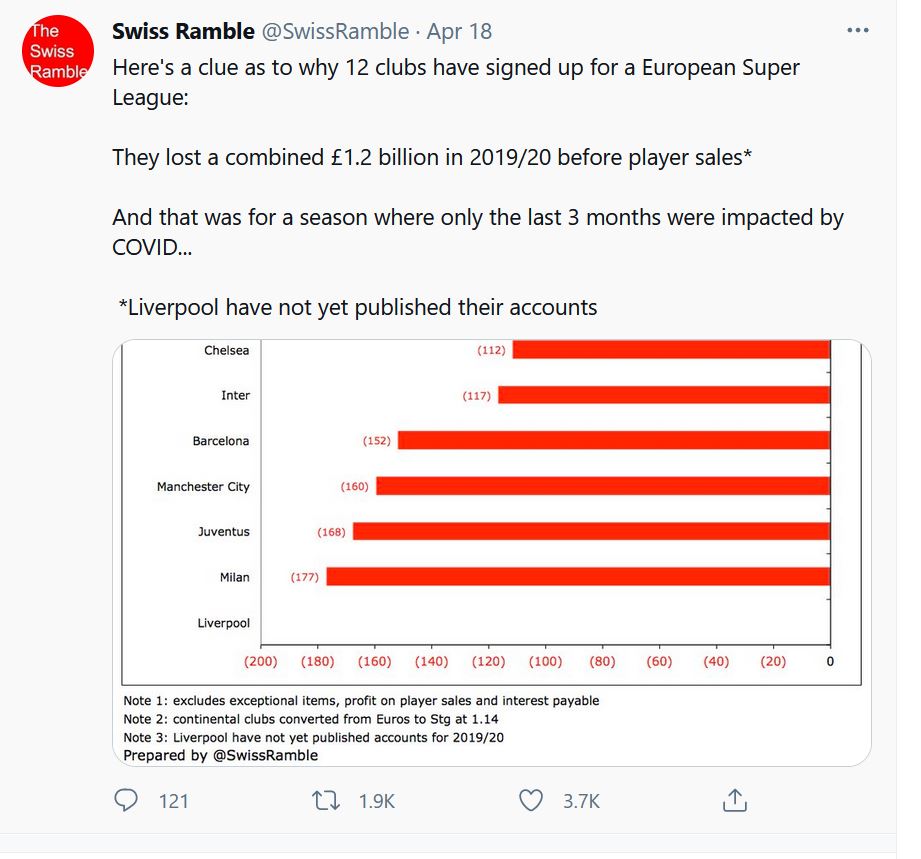This screenshot has height=859, width=921.
Task: Click the reply speech bubble icon
Action: click(127, 800)
